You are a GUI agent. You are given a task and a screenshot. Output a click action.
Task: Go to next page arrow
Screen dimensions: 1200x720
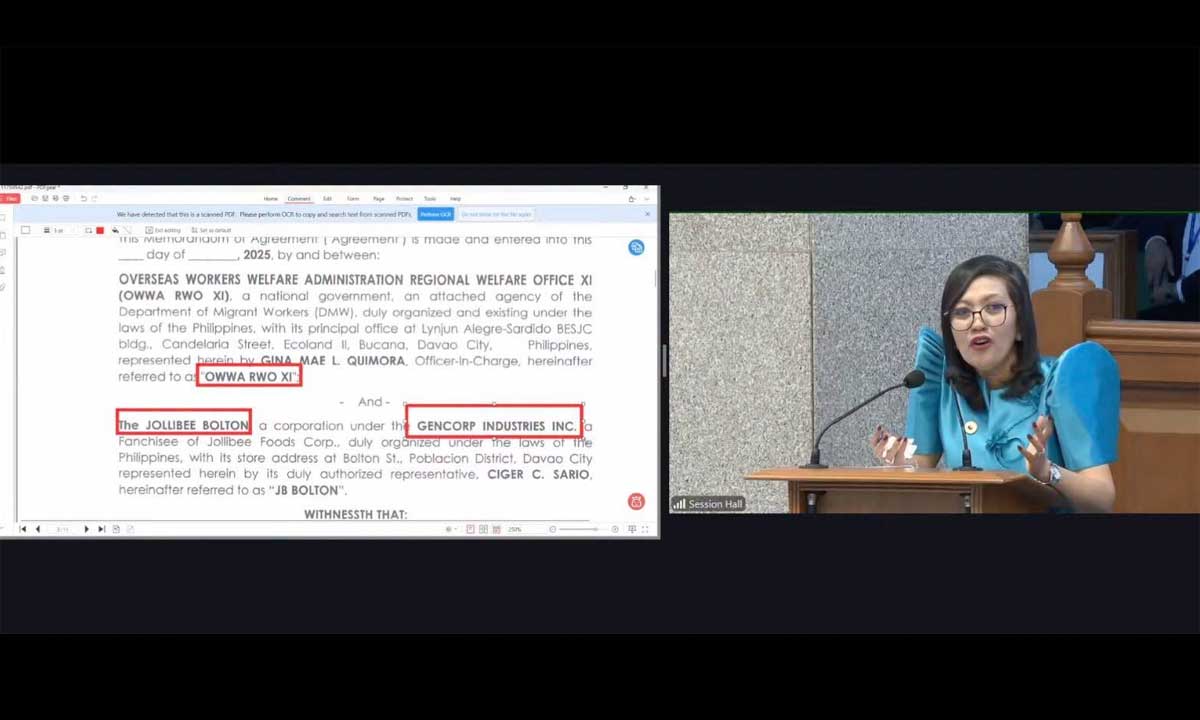pyautogui.click(x=86, y=529)
